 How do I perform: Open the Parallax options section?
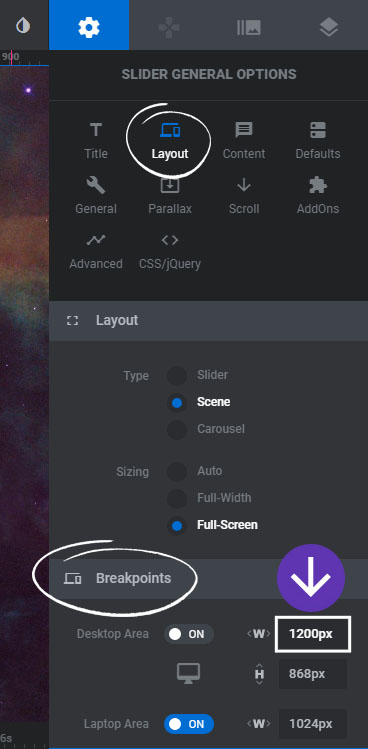170,195
